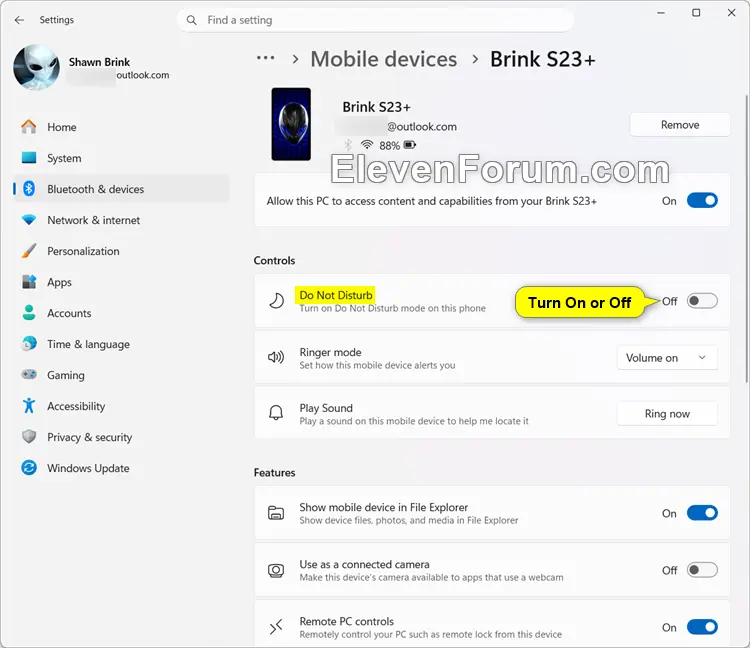Click the Apps icon in sidebar
Screen dimensions: 750x648
(29, 282)
